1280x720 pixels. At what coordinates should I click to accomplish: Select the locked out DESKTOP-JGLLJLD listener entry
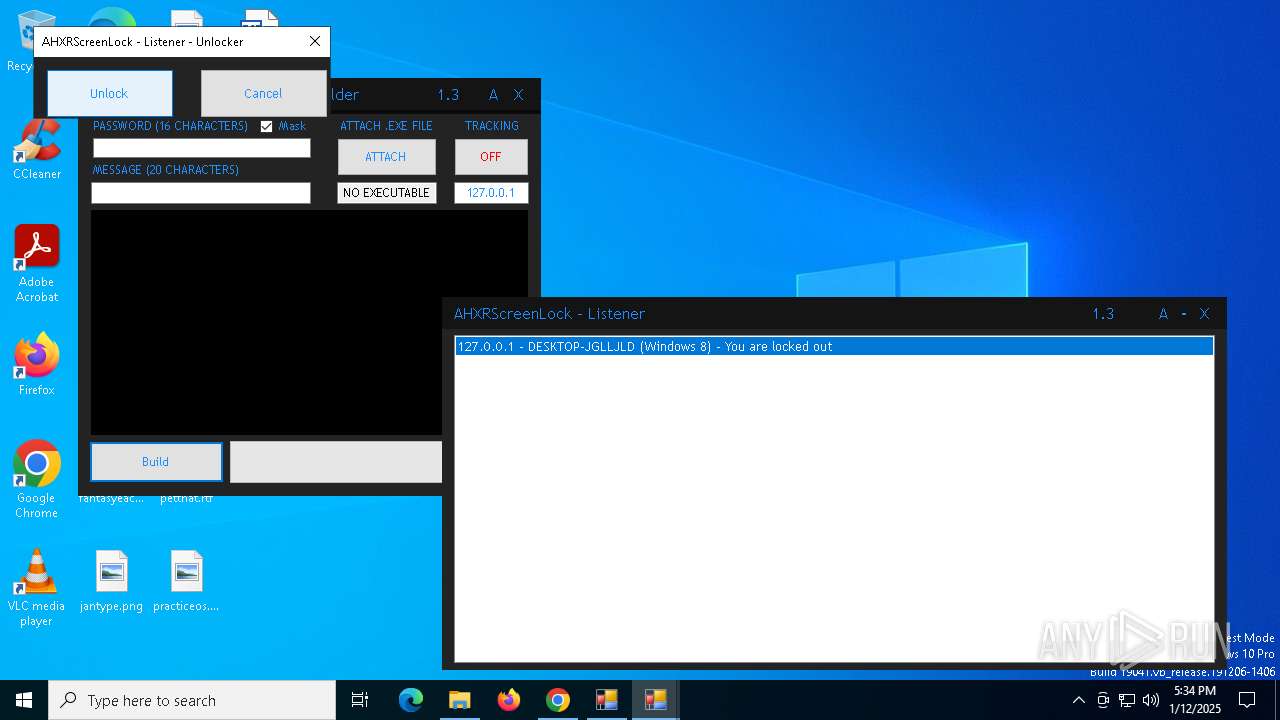(834, 347)
